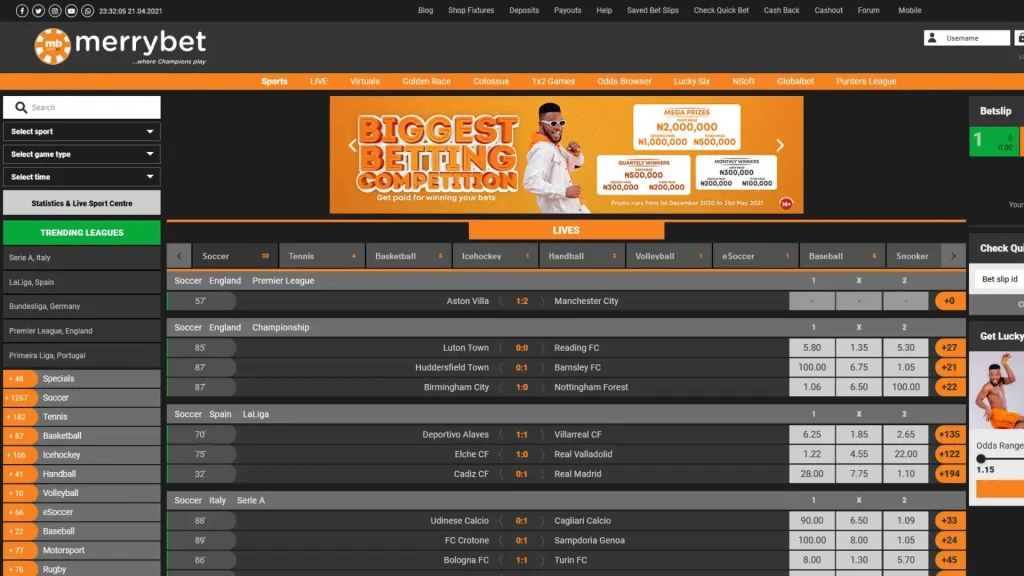Open the WhatsApp social icon
This screenshot has height=576, width=1024.
(x=88, y=11)
